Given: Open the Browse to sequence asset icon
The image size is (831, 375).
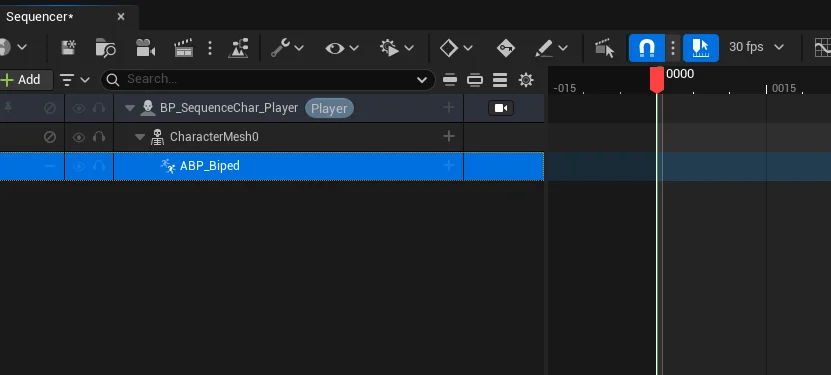Looking at the screenshot, I should 106,48.
